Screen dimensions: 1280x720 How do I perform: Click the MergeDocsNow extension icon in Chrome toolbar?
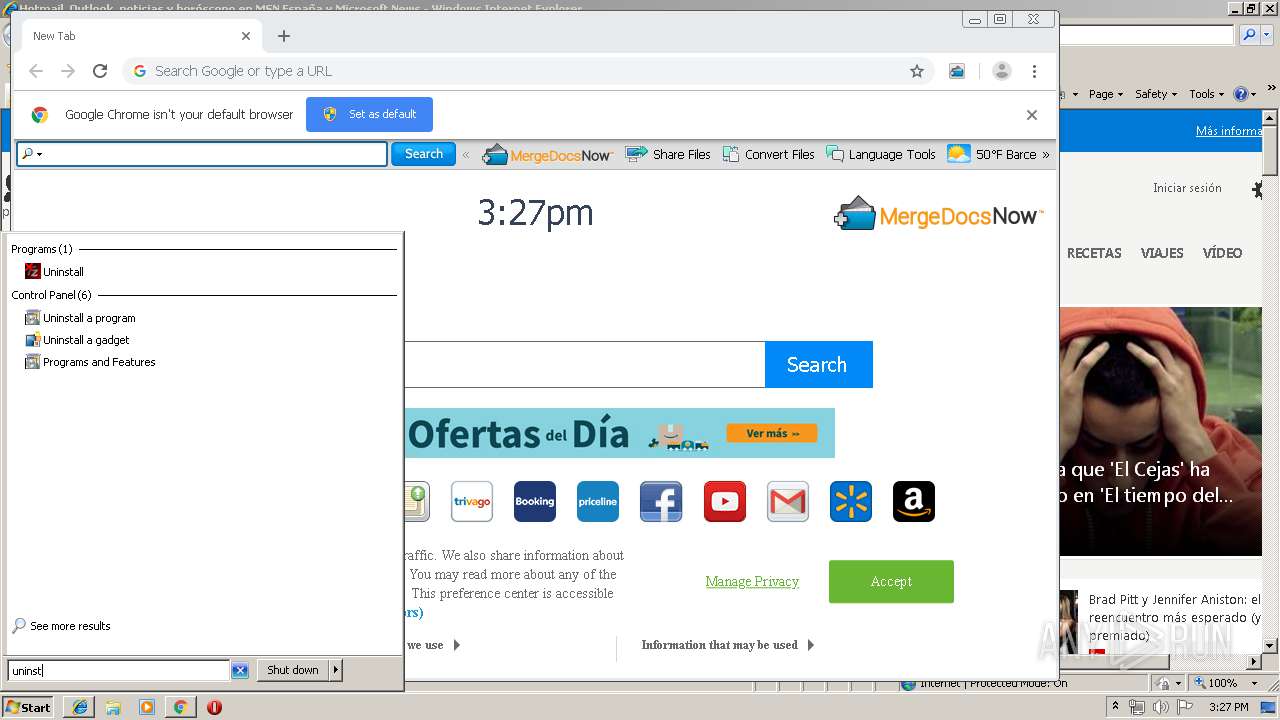[x=957, y=71]
